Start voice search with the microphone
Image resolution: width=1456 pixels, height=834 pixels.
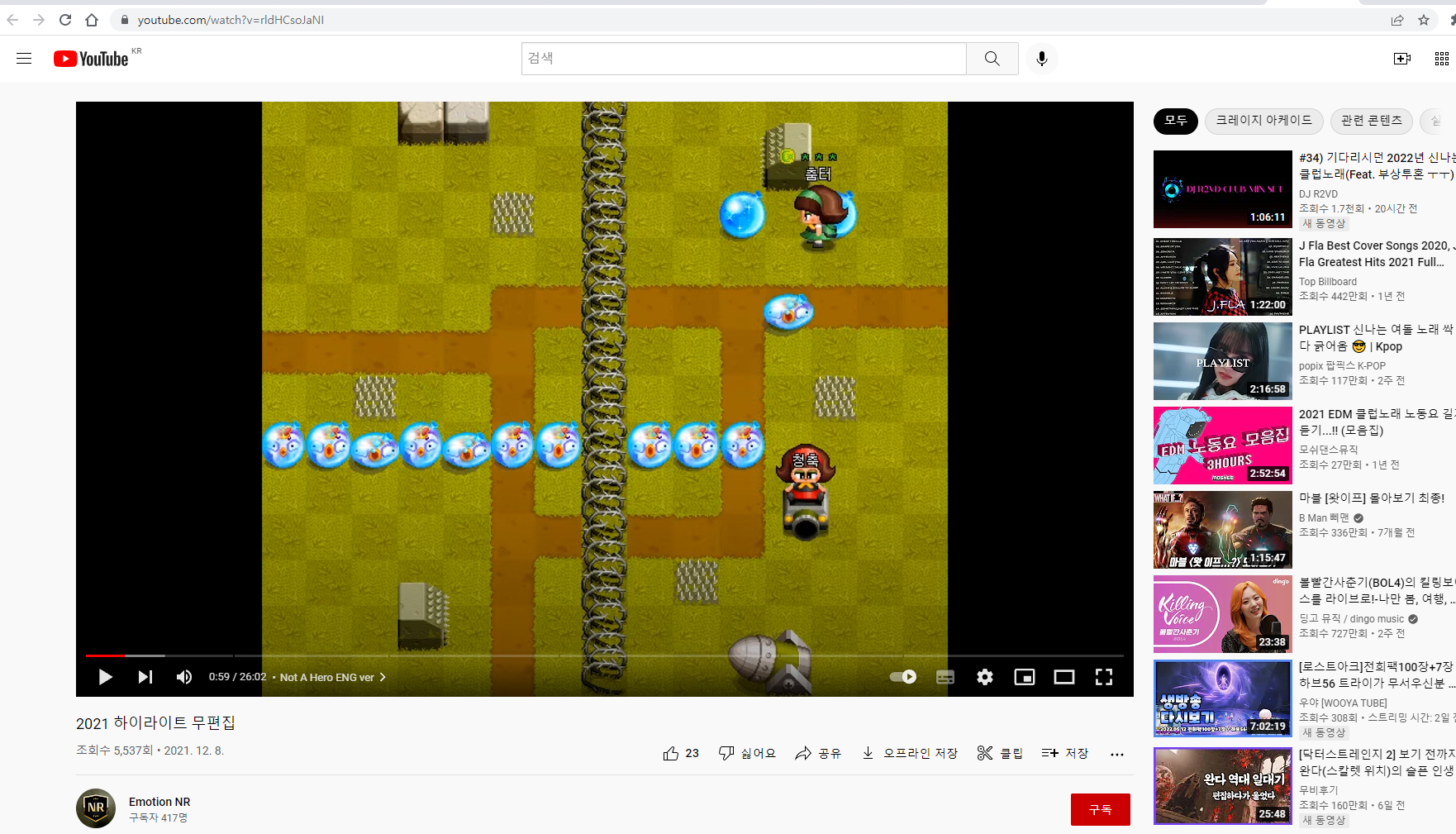tap(1042, 59)
